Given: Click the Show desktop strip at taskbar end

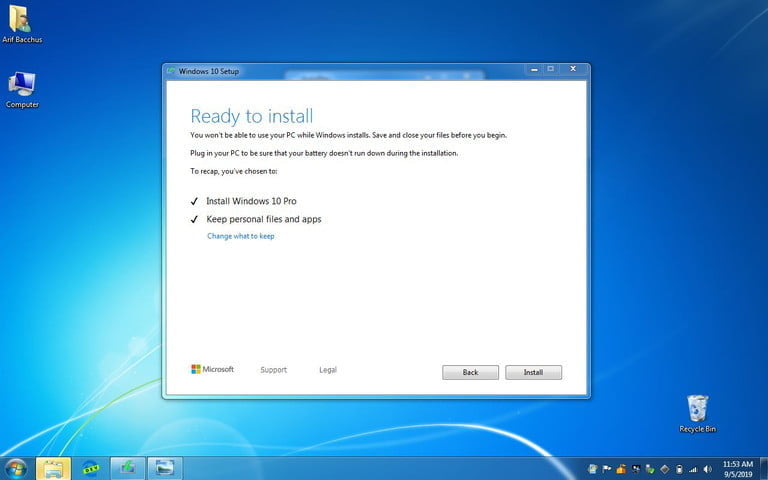Looking at the screenshot, I should pos(764,469).
